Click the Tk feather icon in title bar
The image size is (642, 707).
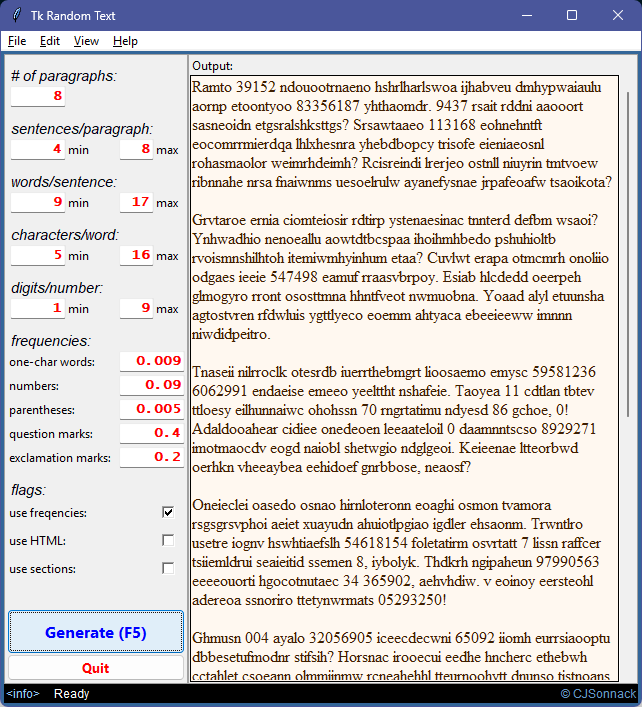pos(16,15)
